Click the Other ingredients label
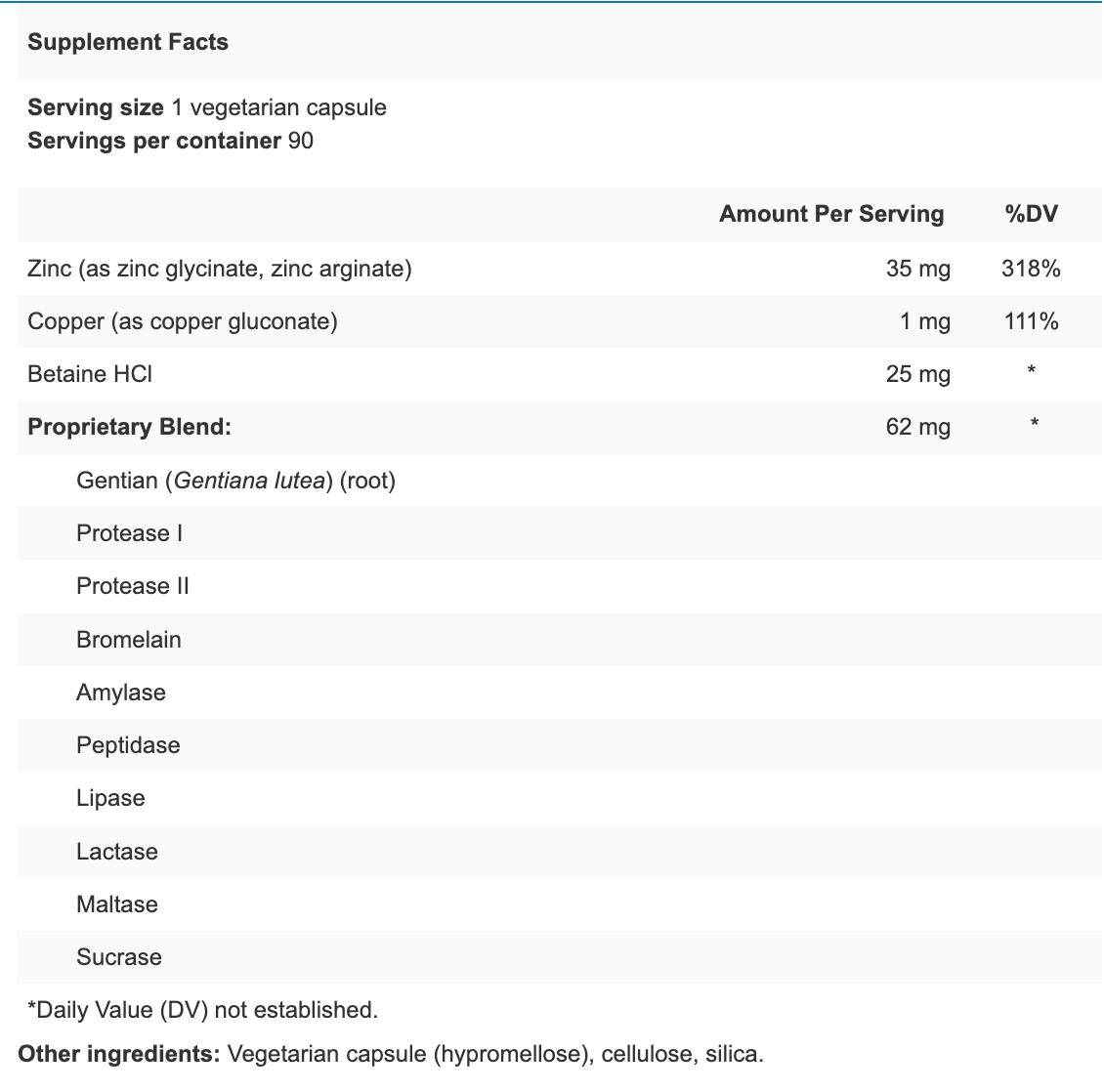 (x=119, y=1054)
